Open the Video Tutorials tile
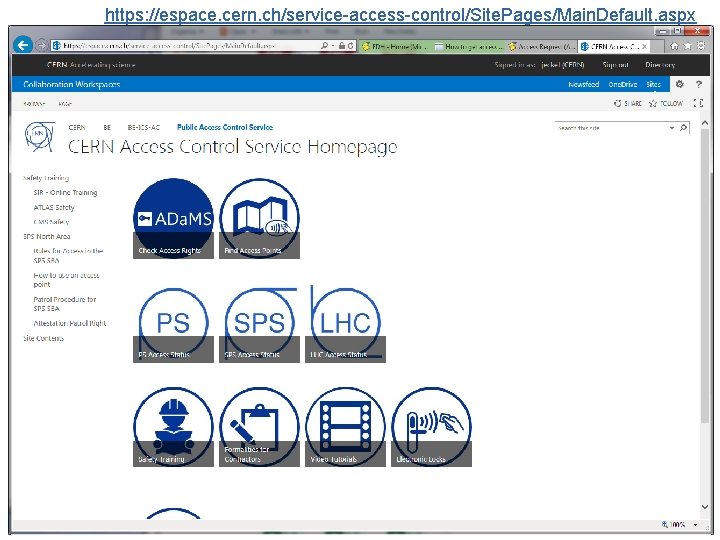This screenshot has height=540, width=720. pyautogui.click(x=345, y=427)
